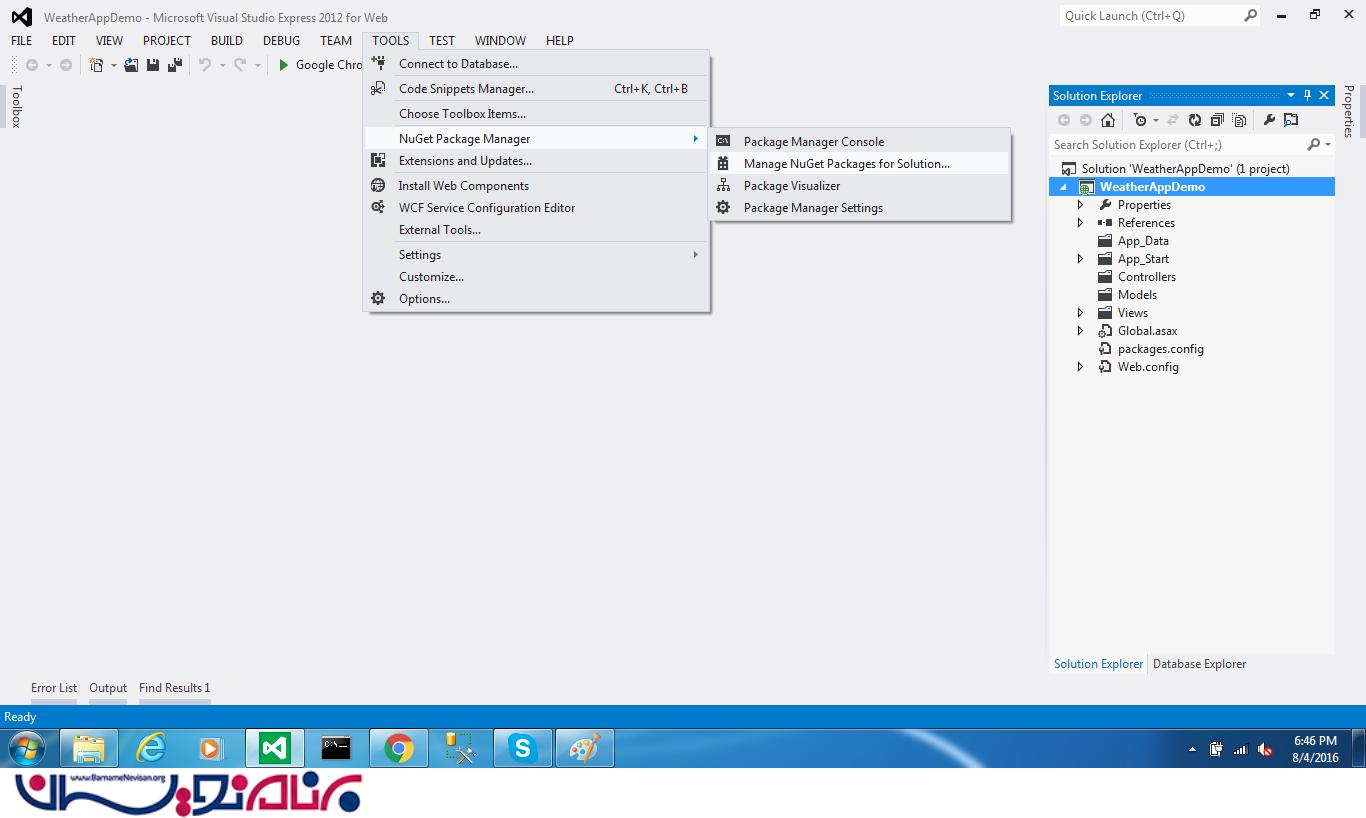Click Collapse All icon in Solution Explorer
This screenshot has height=818, width=1366.
(1217, 120)
